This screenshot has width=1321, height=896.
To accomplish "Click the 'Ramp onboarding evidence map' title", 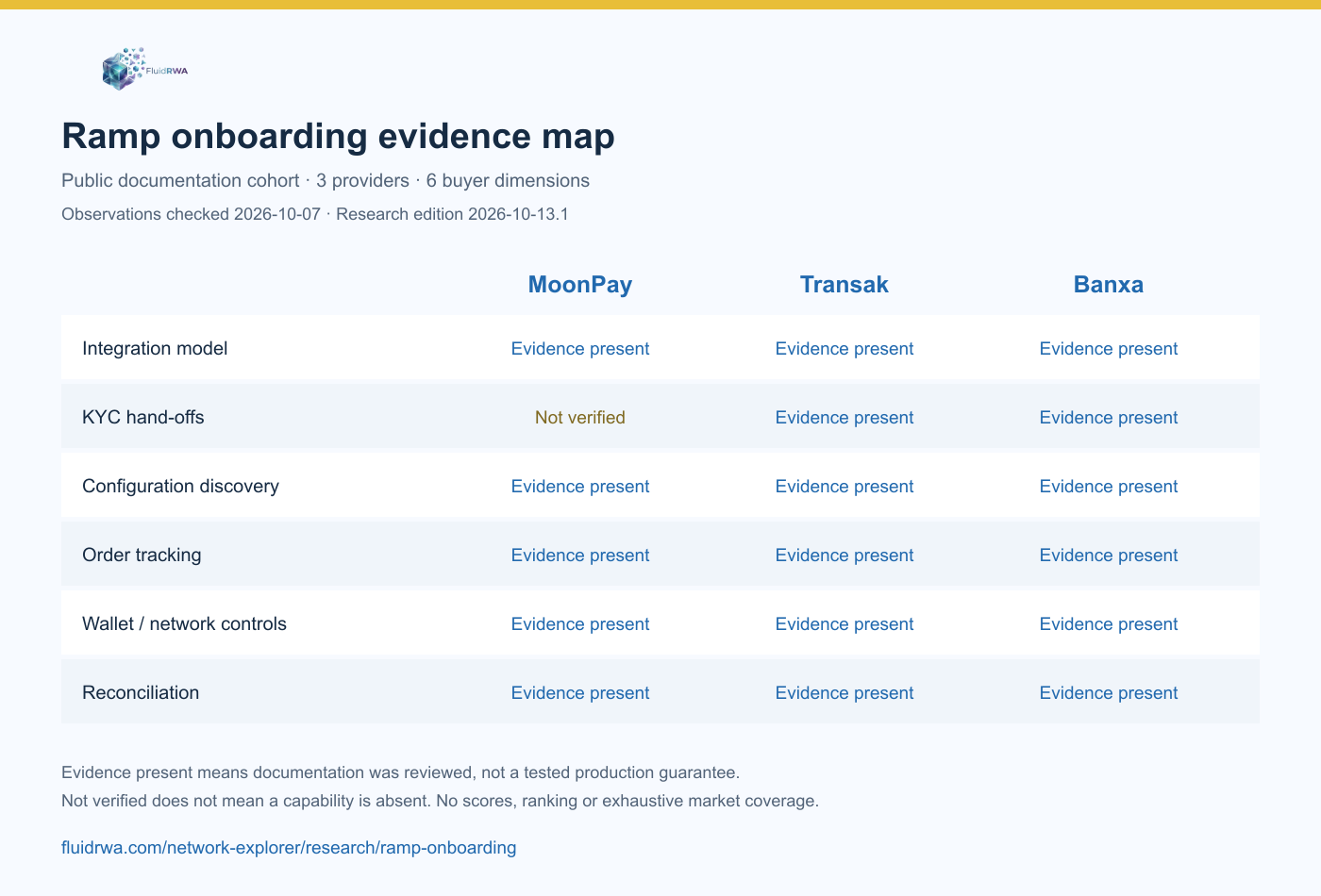I will [338, 136].
